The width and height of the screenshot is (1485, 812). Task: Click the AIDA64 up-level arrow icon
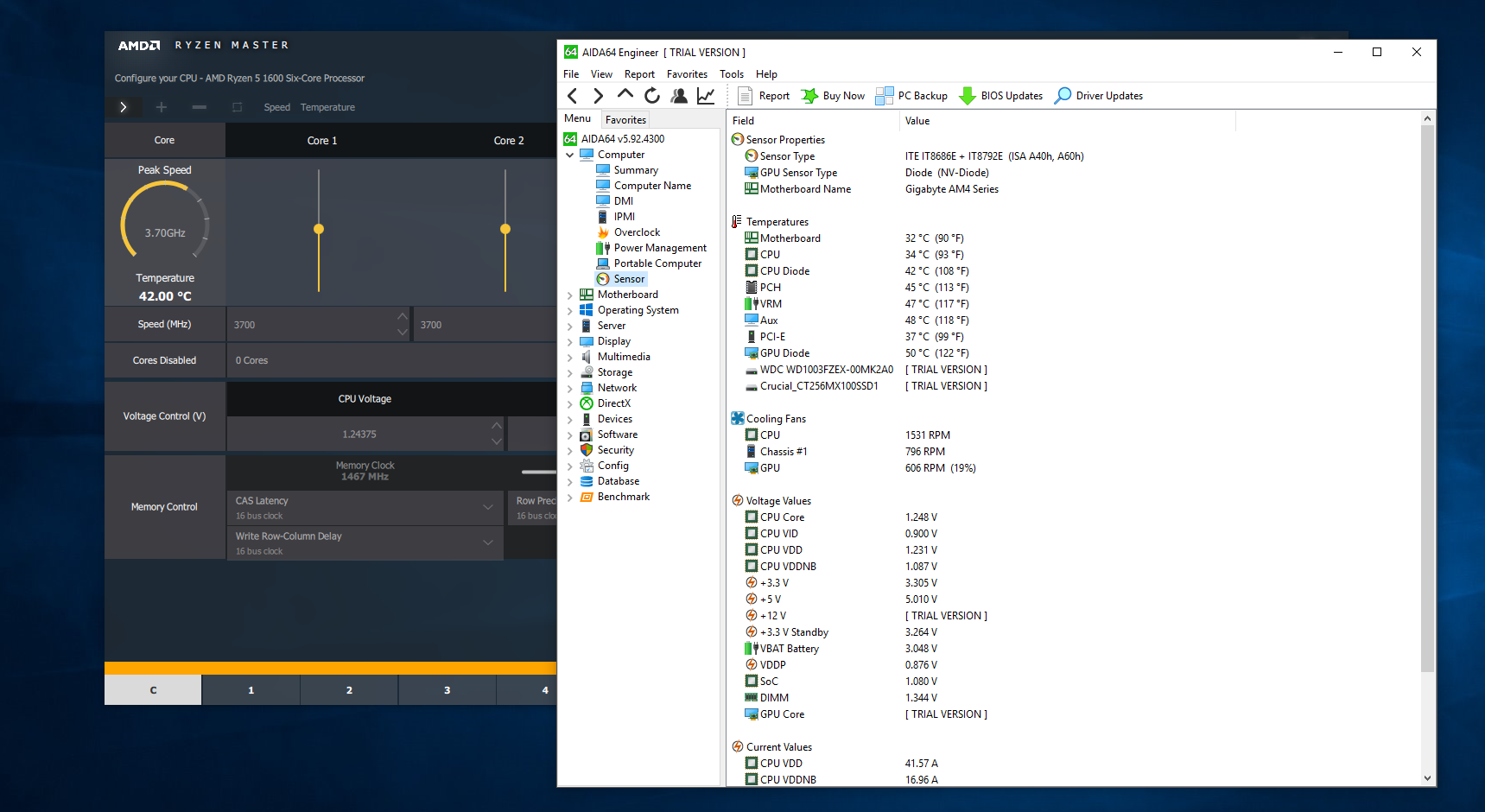(x=625, y=94)
